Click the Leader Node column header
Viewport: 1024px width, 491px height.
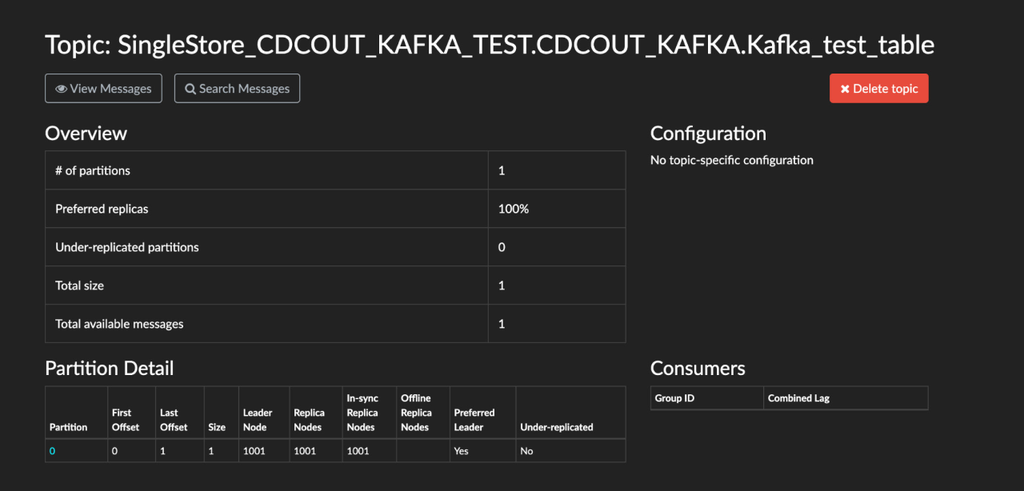(256, 419)
